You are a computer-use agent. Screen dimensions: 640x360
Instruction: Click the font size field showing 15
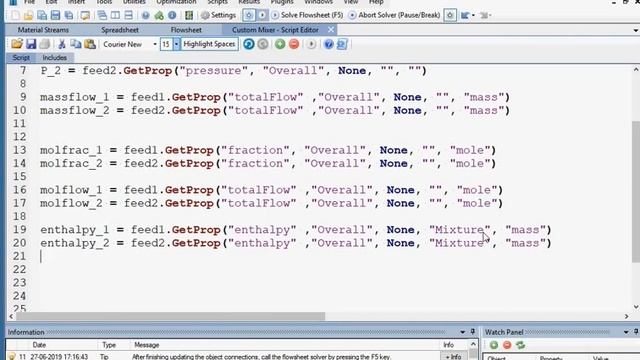166,44
